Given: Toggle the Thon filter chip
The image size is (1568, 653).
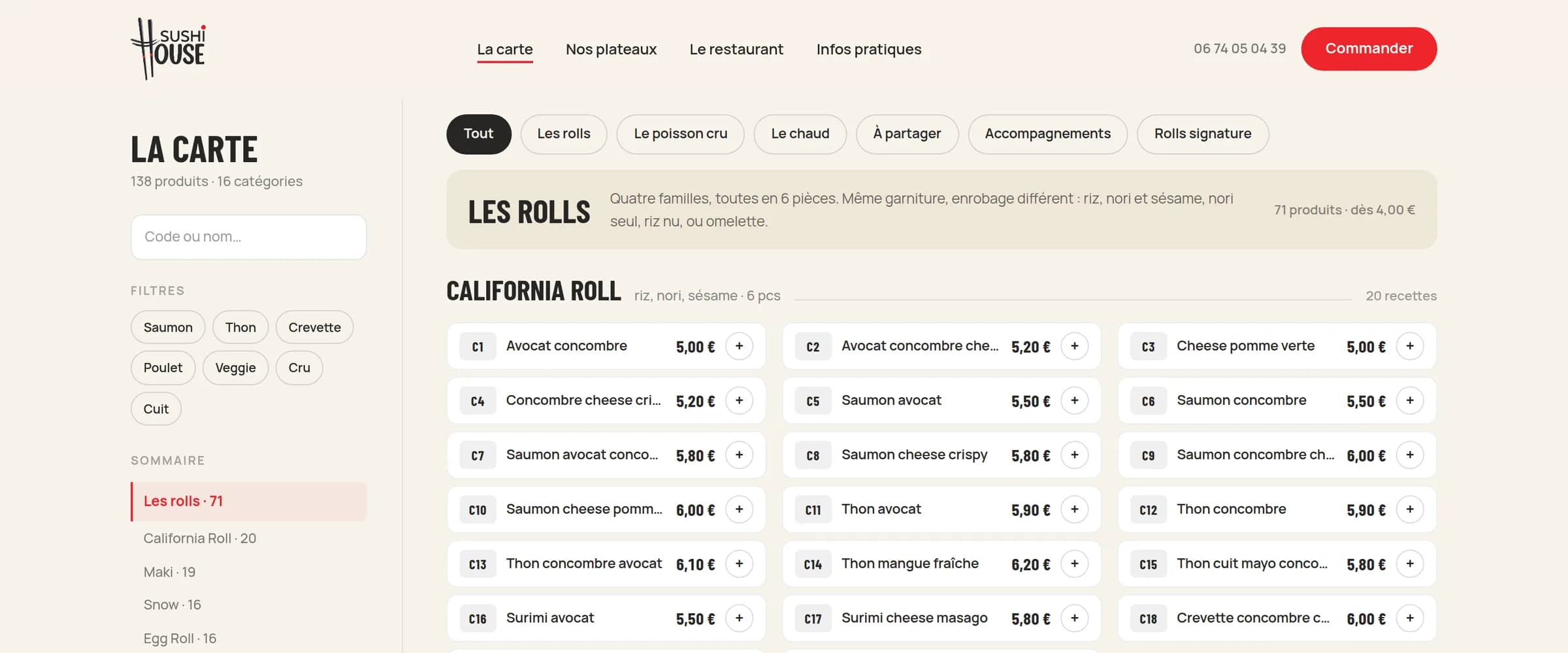Looking at the screenshot, I should [x=240, y=327].
